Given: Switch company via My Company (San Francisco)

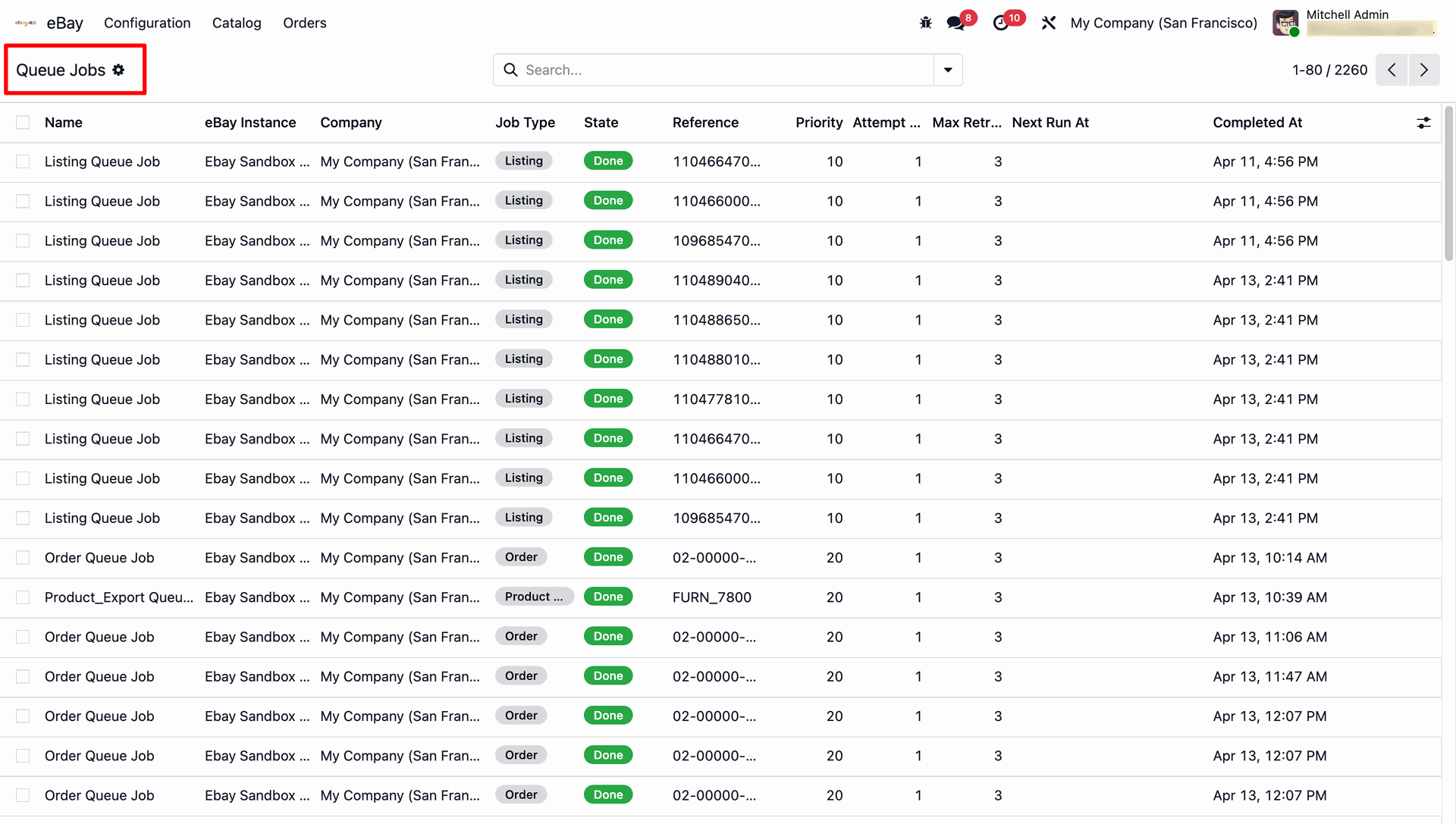Looking at the screenshot, I should click(1163, 23).
